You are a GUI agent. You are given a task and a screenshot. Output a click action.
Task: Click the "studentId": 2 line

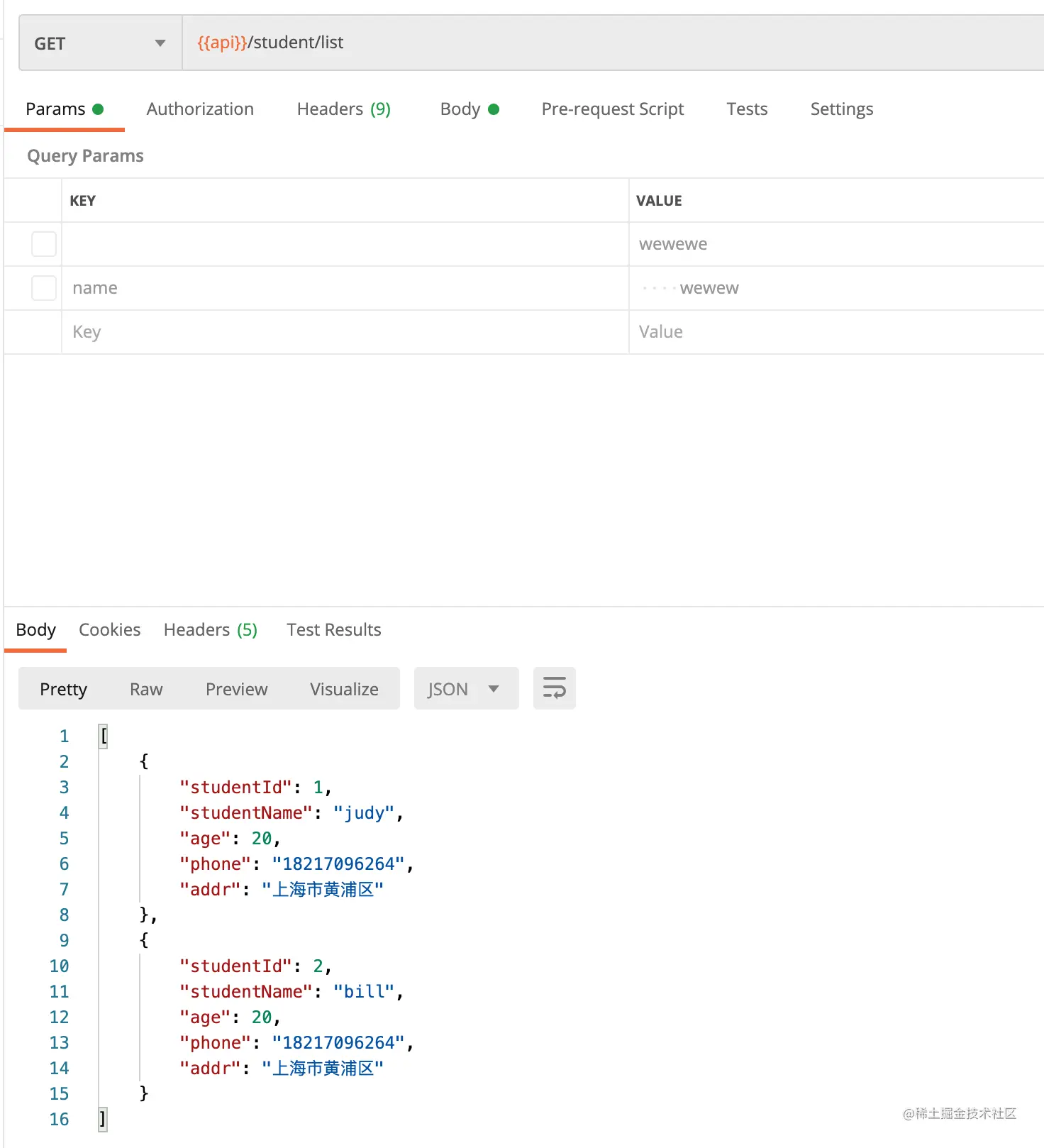(x=255, y=966)
